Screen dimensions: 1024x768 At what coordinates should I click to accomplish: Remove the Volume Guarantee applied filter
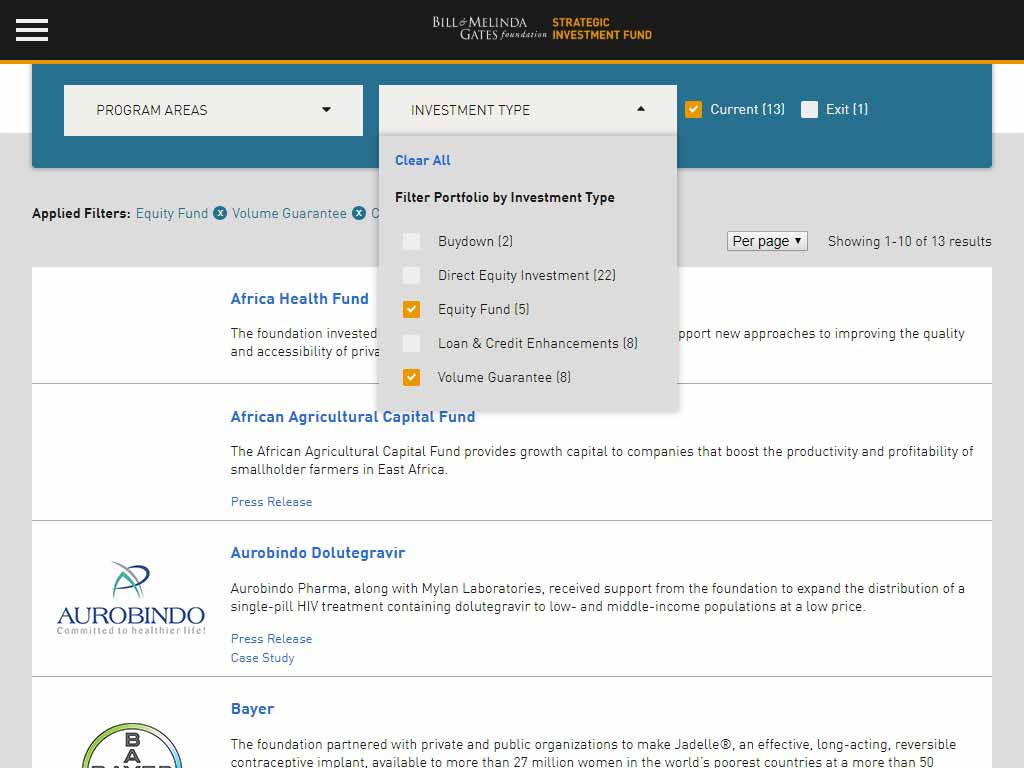pos(358,213)
